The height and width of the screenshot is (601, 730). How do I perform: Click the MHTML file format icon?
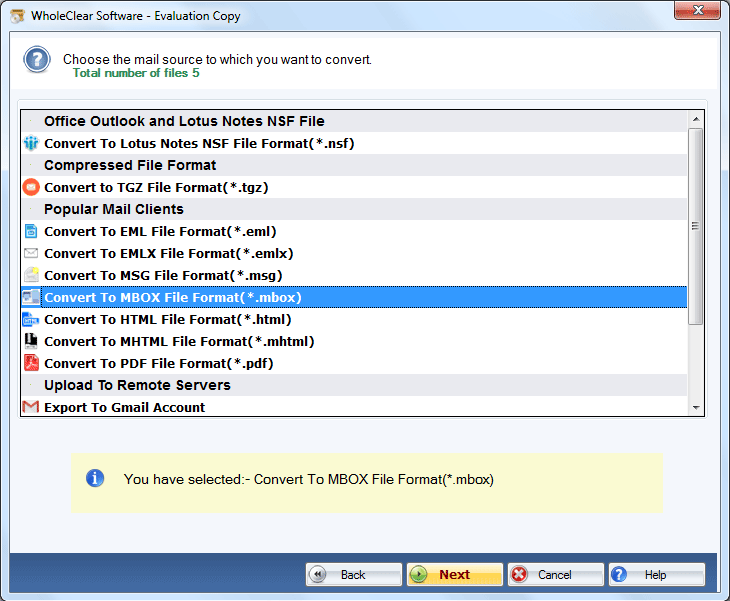click(x=31, y=341)
